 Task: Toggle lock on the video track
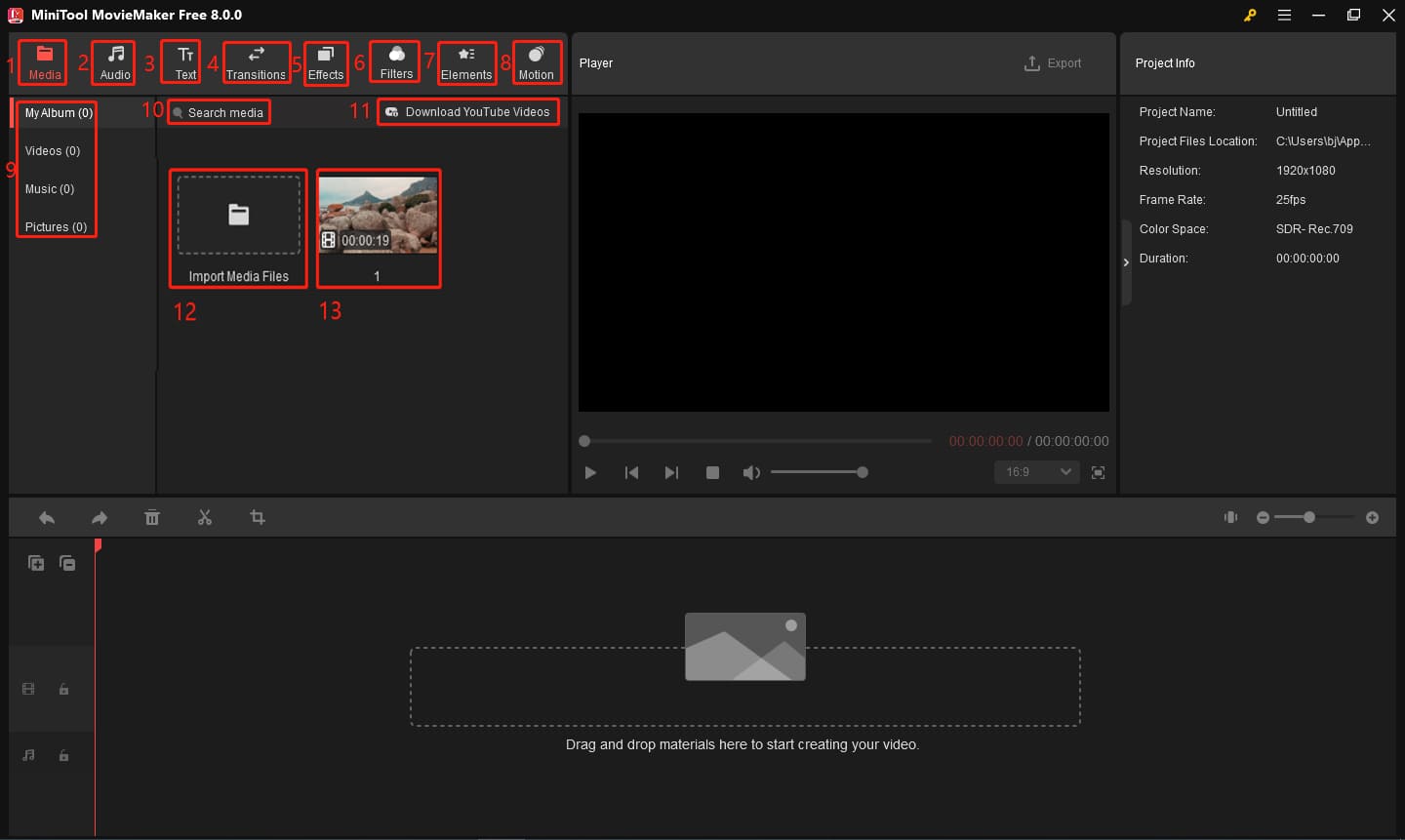63,690
